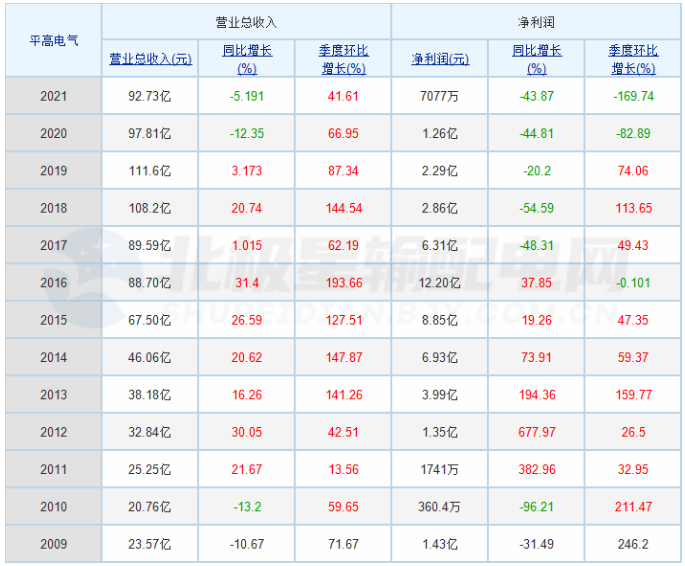Select the 净利润 top group header
Screen dimensions: 685x566
(536, 22)
